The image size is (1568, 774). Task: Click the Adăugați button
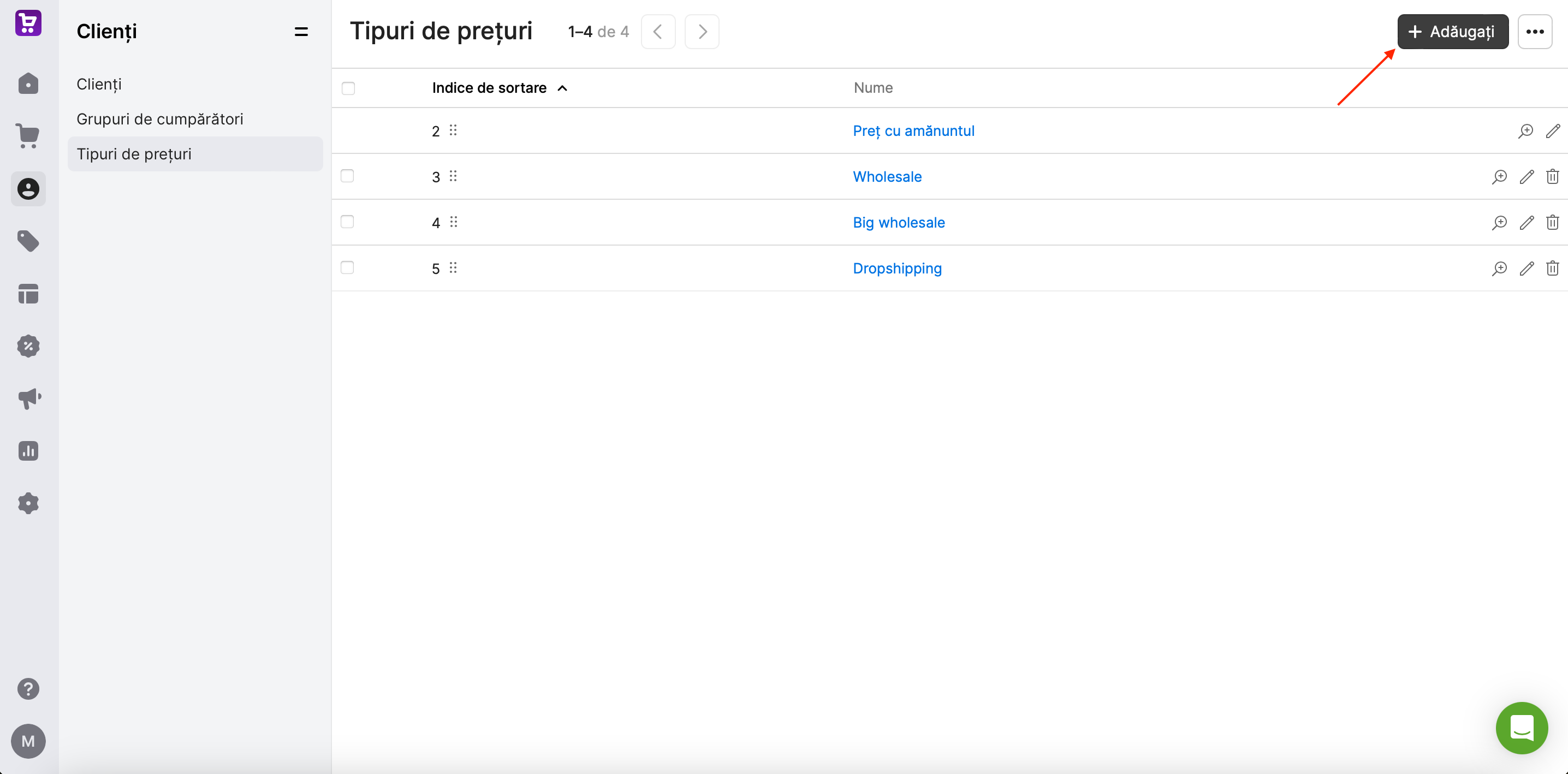[1452, 32]
